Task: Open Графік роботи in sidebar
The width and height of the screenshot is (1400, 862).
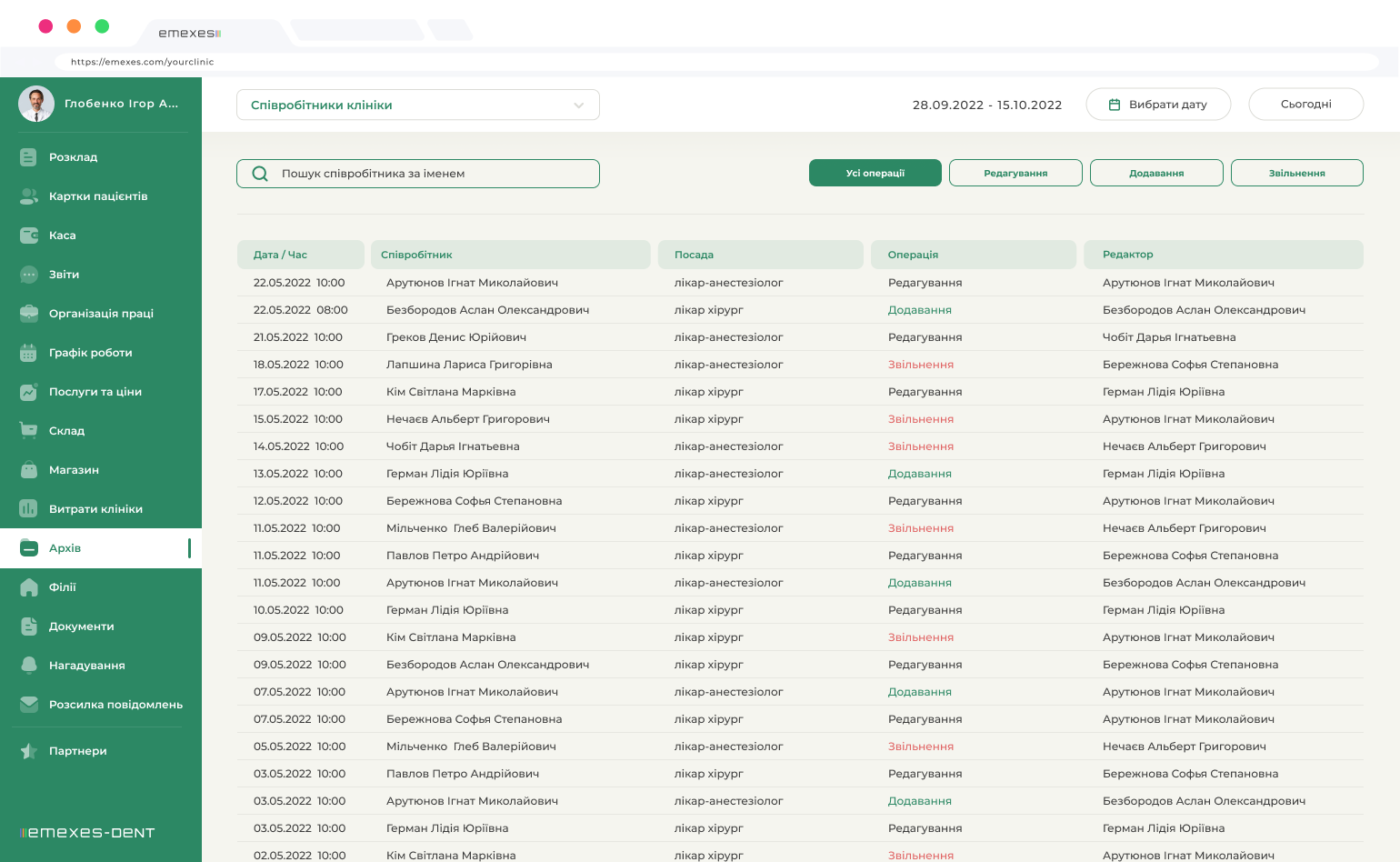Action: click(101, 353)
